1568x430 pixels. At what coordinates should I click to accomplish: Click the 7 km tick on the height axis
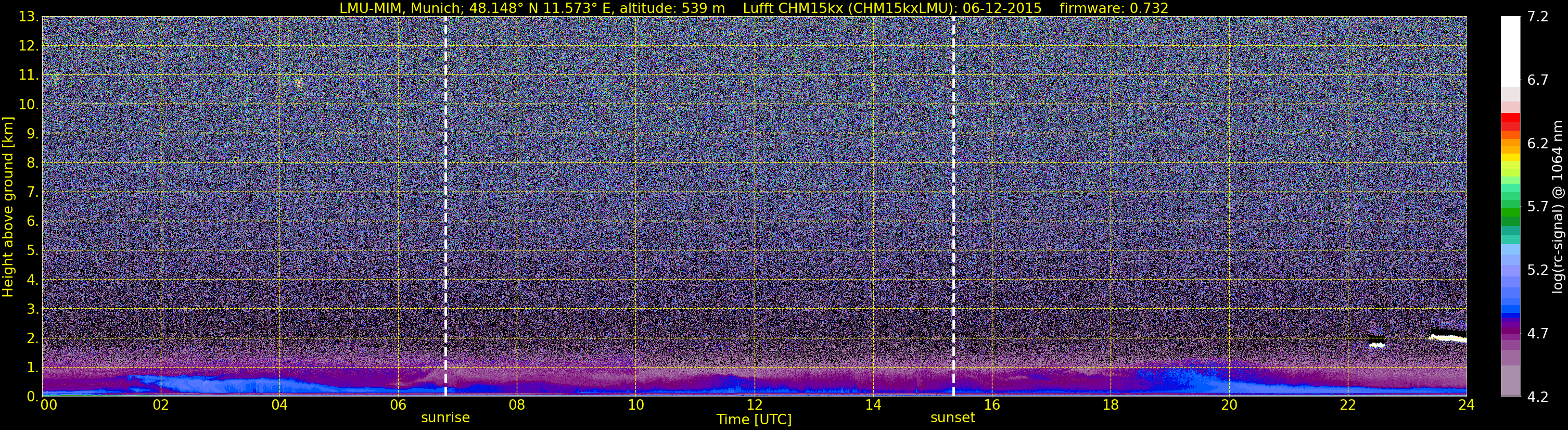click(x=32, y=193)
